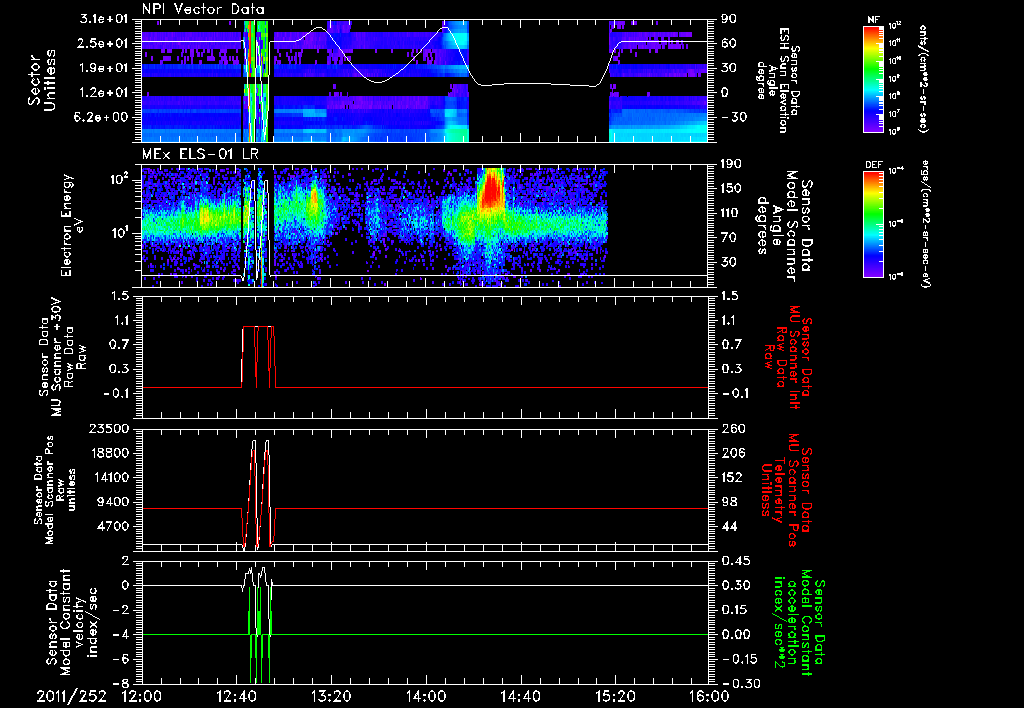Click the NF color scale bar
The image size is (1024, 708).
click(874, 78)
